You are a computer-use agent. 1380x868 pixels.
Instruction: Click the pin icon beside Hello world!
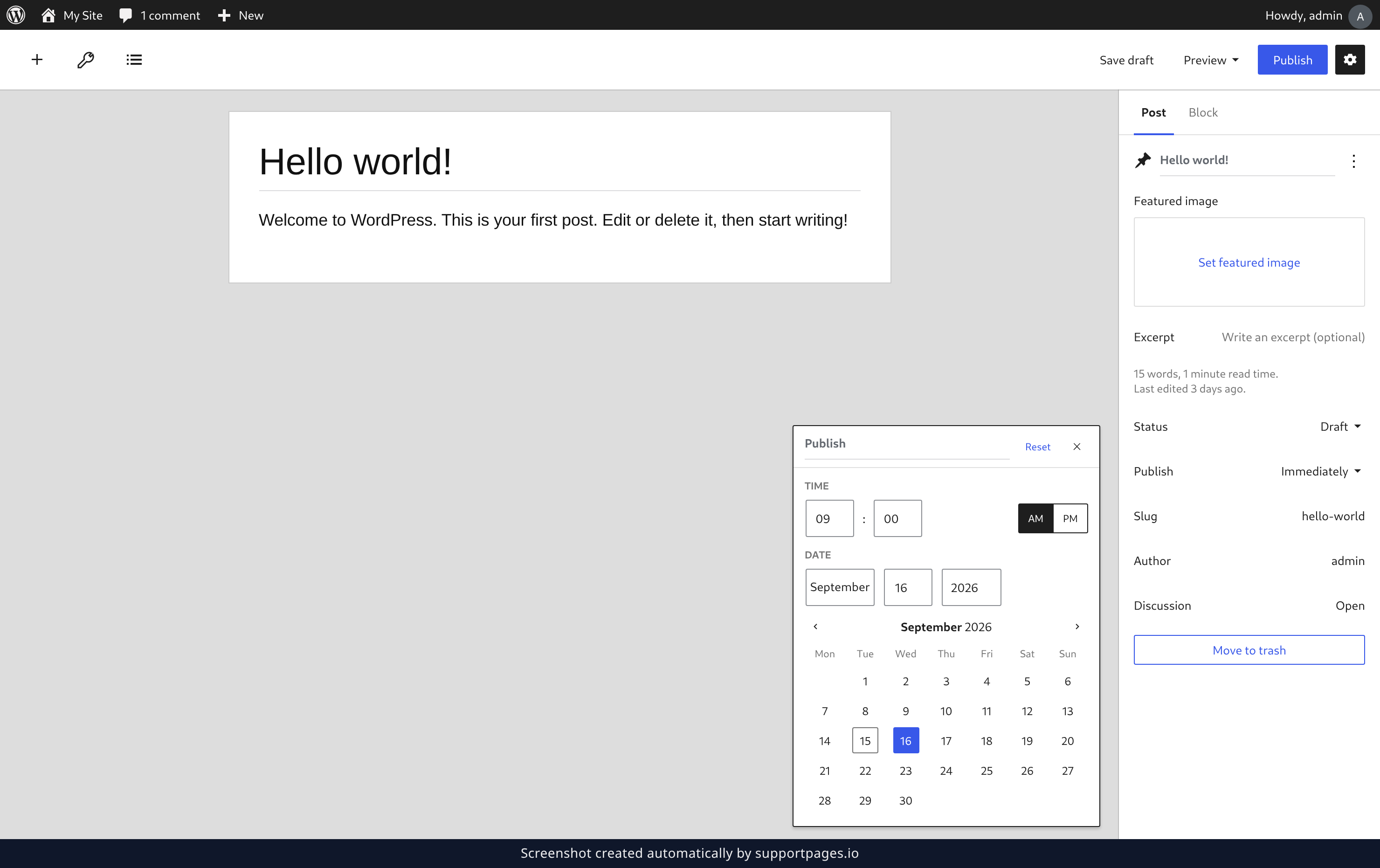tap(1143, 160)
